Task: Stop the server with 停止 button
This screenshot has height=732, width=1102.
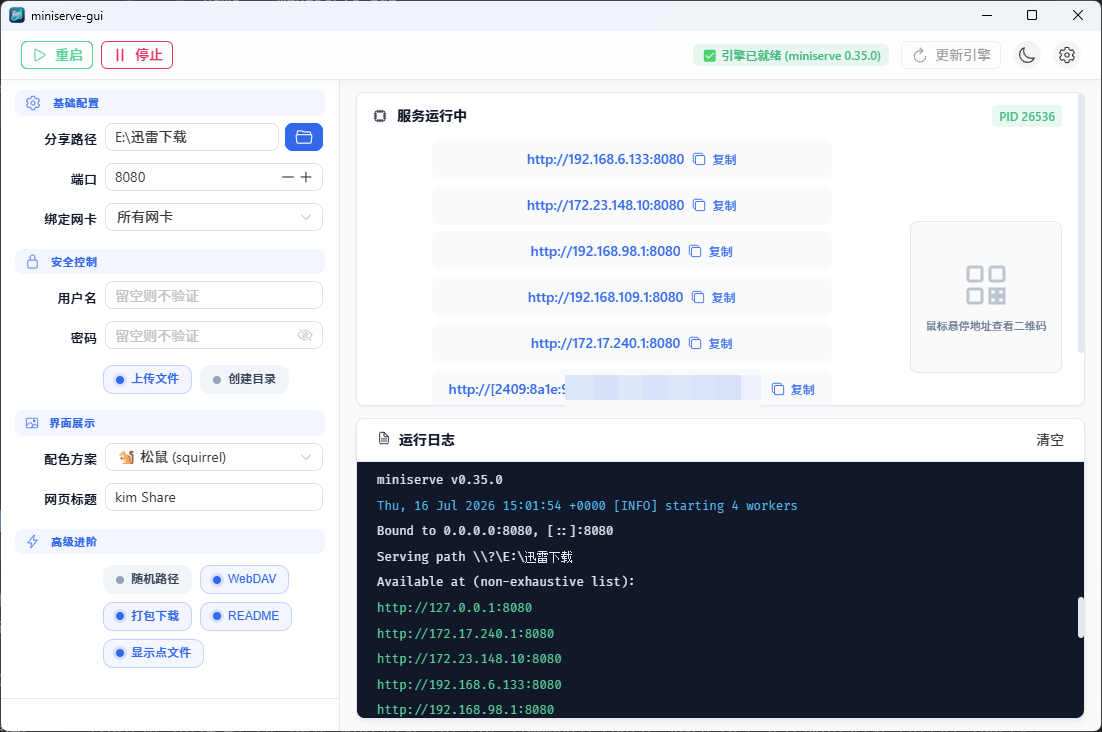Action: (137, 55)
